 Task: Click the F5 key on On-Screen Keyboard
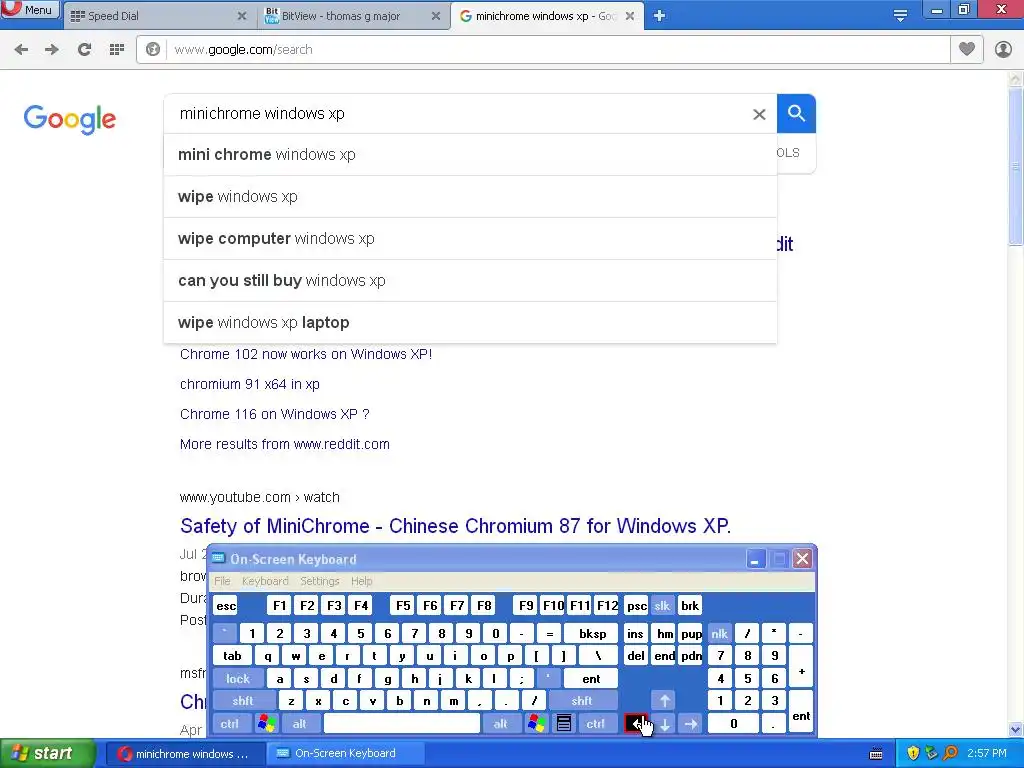point(403,606)
